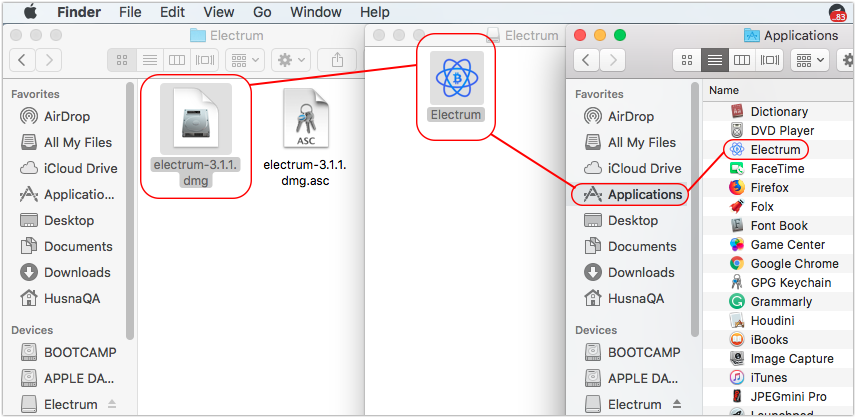Viewport: 856px width, 418px height.
Task: Open iCloud Drive in Applications window sidebar
Action: point(632,169)
